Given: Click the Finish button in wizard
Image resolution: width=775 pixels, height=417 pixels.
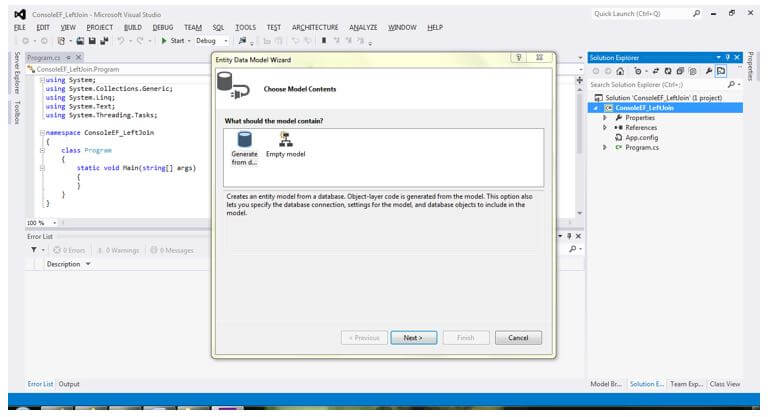Looking at the screenshot, I should click(x=466, y=338).
